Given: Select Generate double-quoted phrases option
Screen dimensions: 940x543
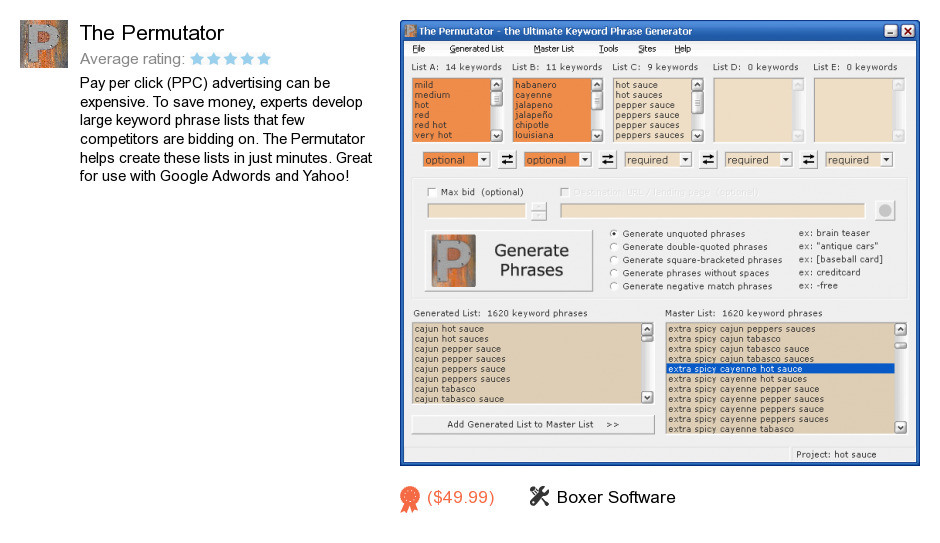Looking at the screenshot, I should (x=613, y=247).
